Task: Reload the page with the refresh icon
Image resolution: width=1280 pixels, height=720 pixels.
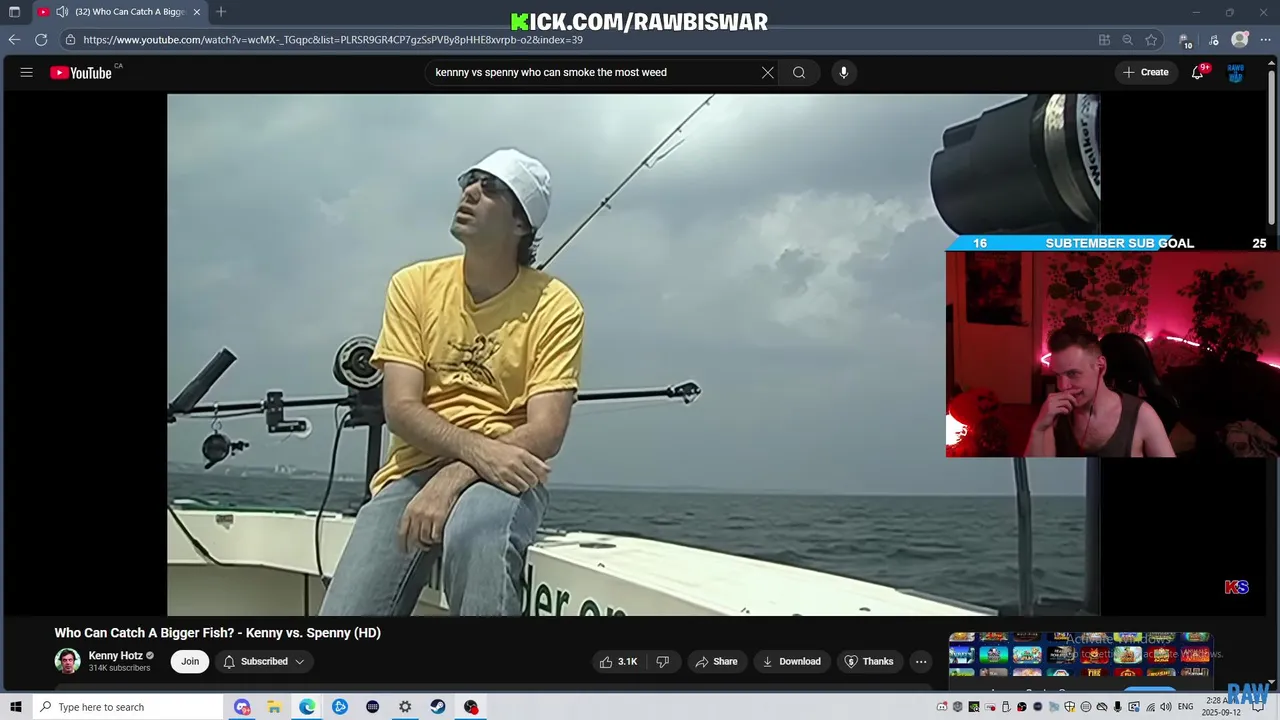Action: click(41, 40)
